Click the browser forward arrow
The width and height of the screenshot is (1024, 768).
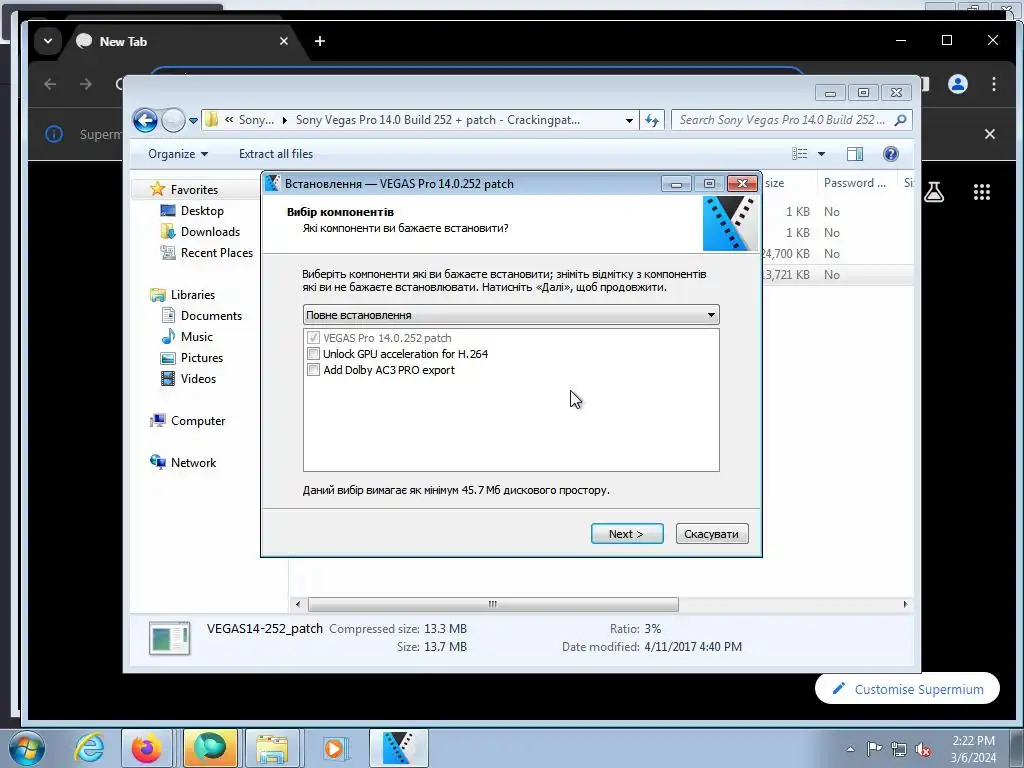[86, 84]
